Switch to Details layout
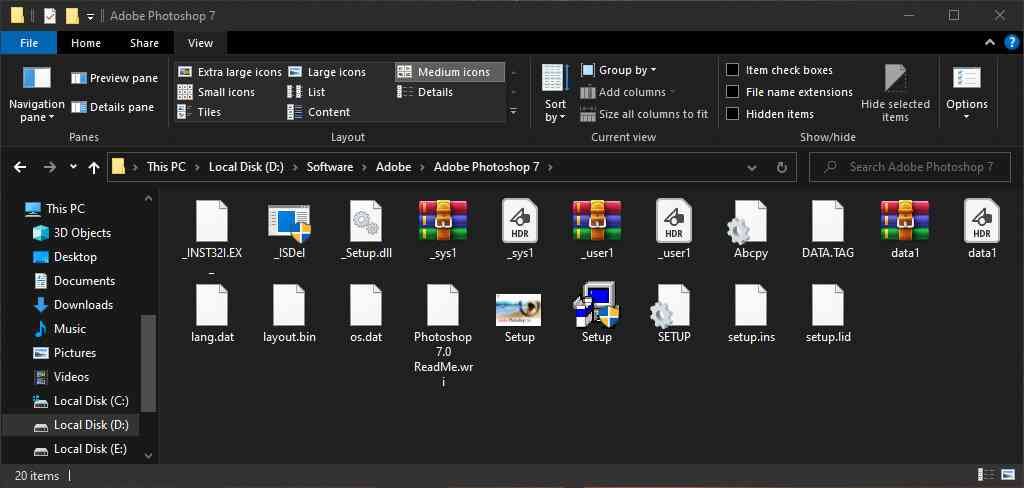This screenshot has height=488, width=1024. point(425,92)
